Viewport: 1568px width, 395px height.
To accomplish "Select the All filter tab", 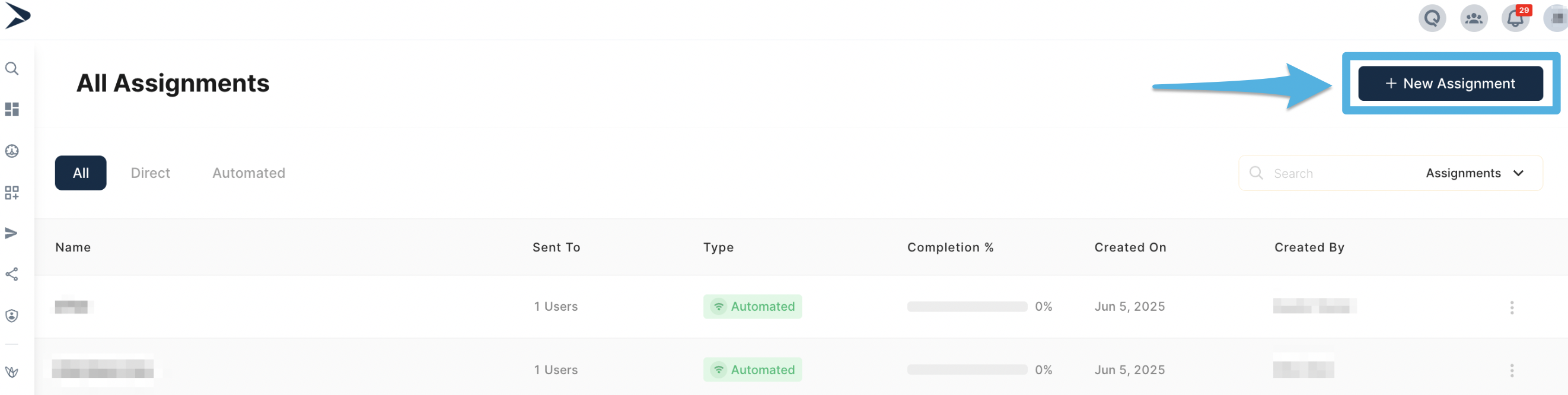I will (80, 173).
